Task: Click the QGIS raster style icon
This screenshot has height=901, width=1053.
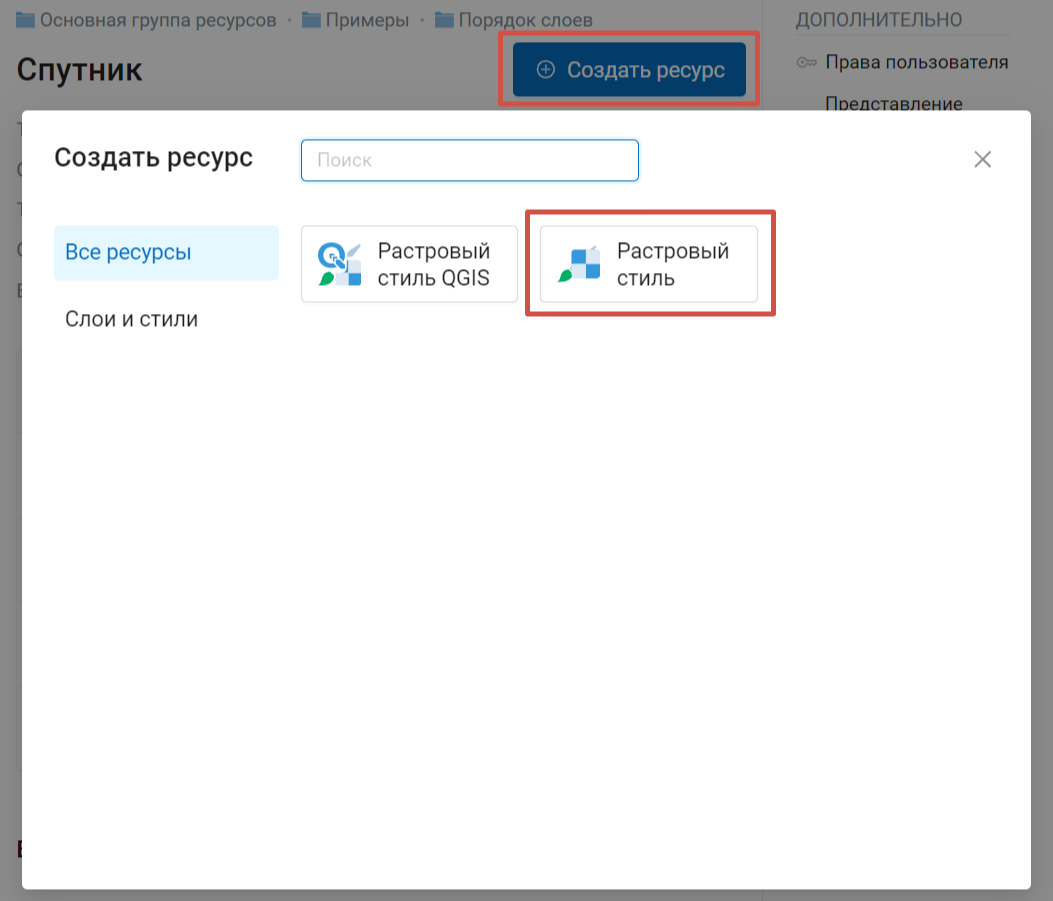Action: (339, 264)
